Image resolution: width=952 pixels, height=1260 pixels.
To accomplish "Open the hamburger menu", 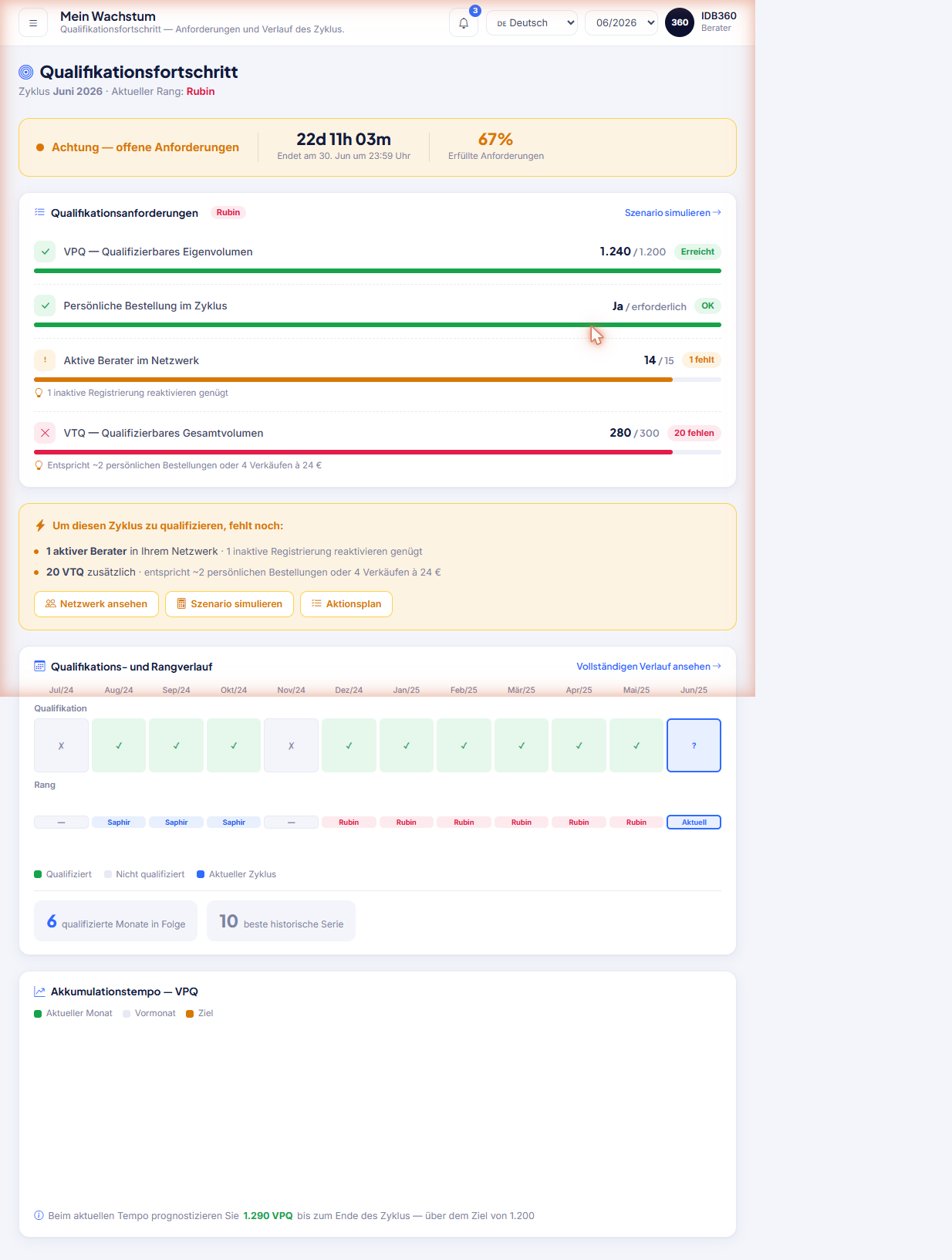I will click(33, 23).
